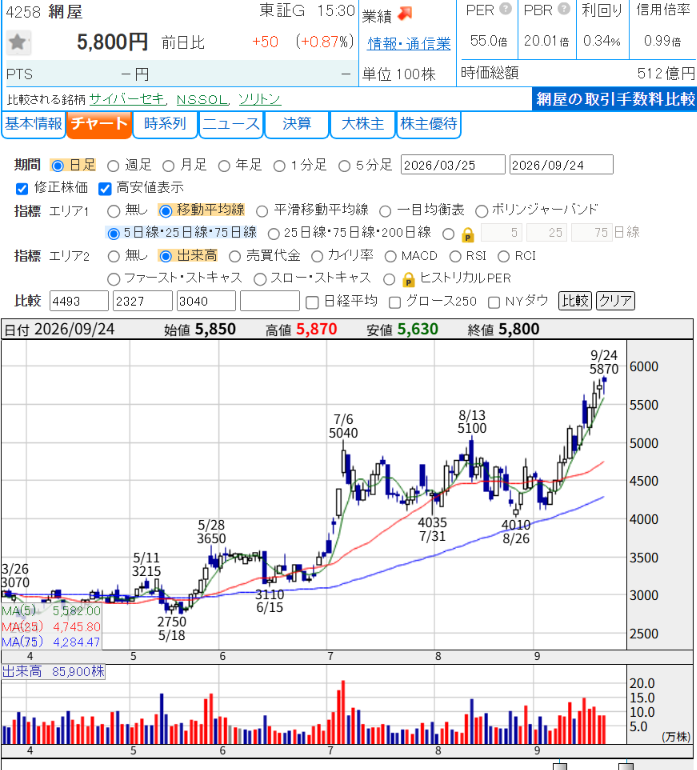Screen dimensions: 697x770
Task: Open the 時系列 tab
Action: 165,124
